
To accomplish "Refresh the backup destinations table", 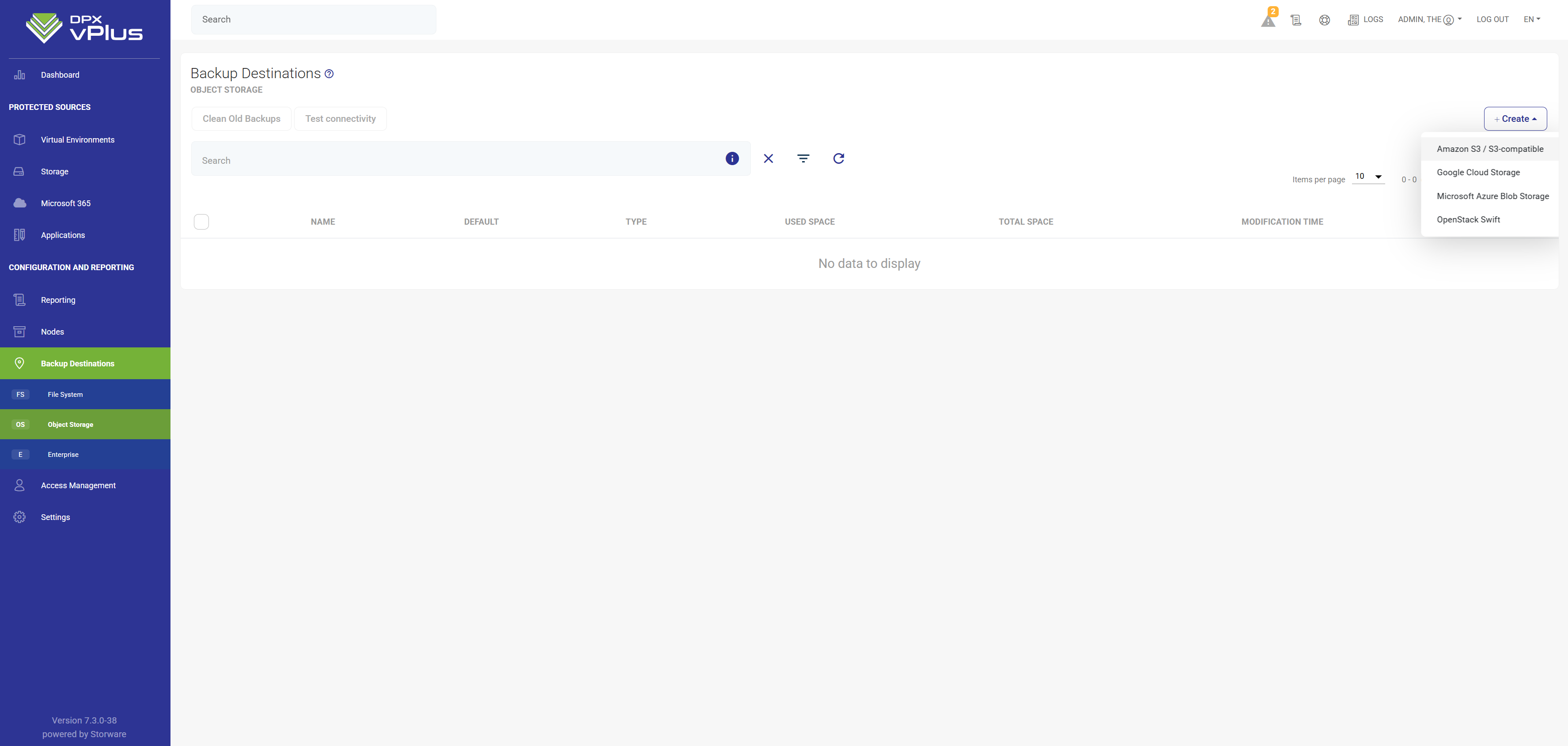I will pyautogui.click(x=838, y=159).
